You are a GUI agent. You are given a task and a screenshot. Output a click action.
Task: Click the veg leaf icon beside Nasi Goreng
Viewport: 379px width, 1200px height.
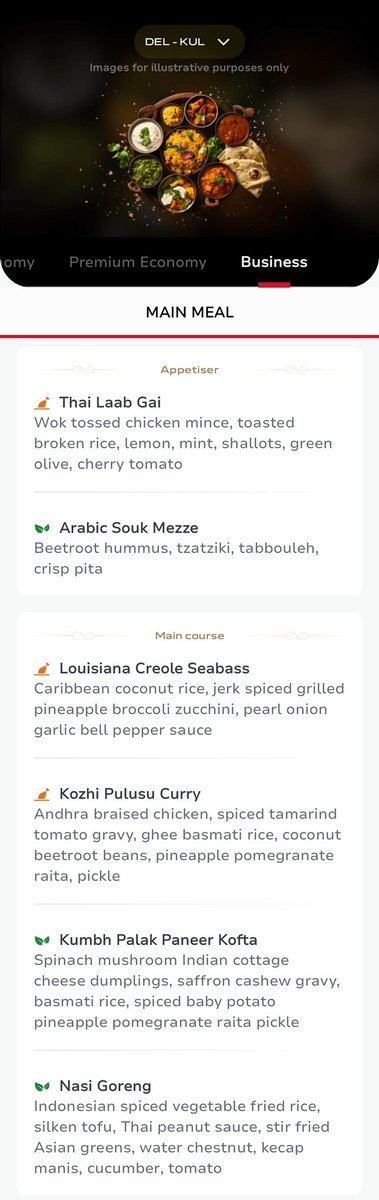point(42,1086)
